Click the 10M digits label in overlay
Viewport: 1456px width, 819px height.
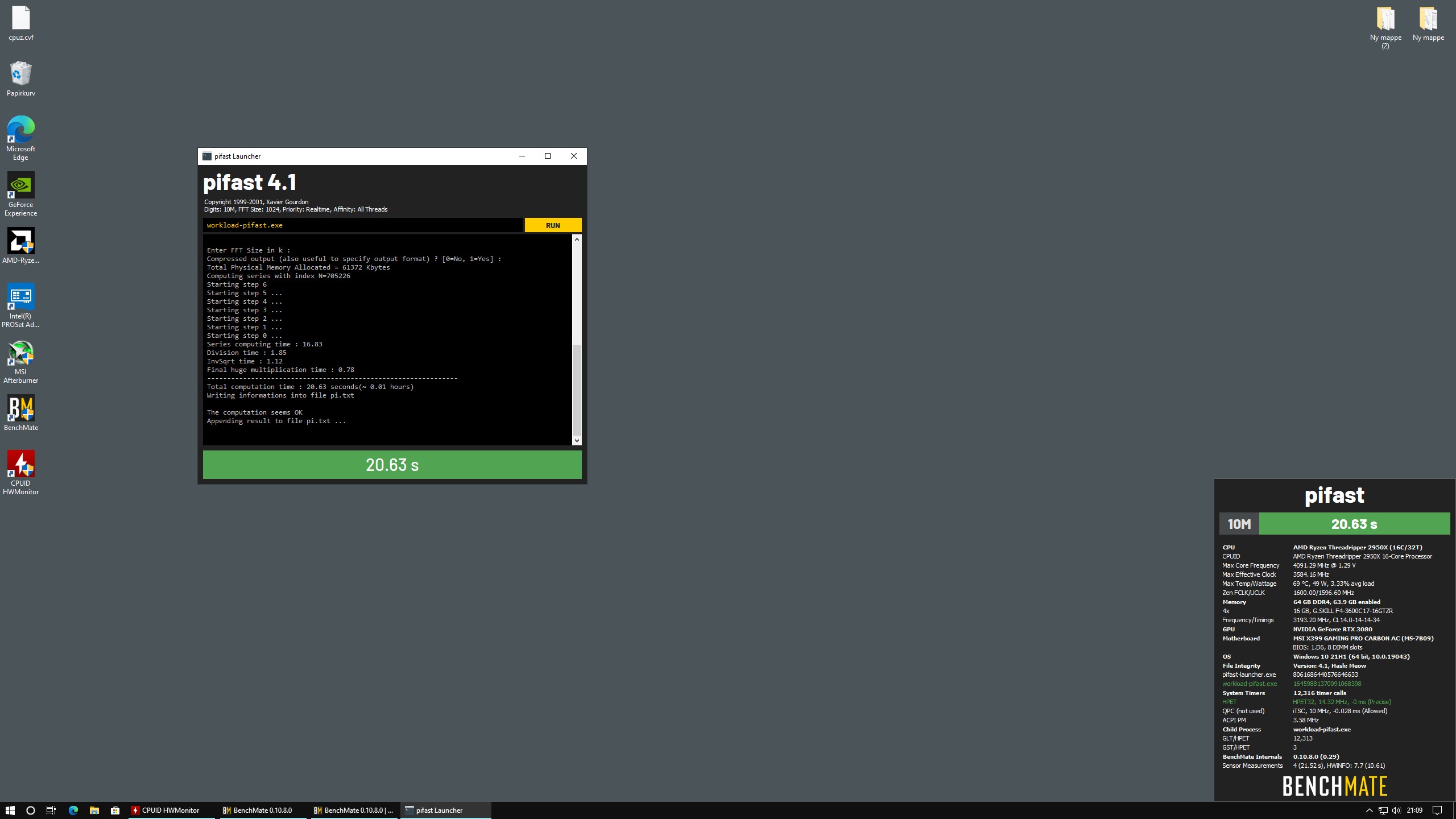1239,524
